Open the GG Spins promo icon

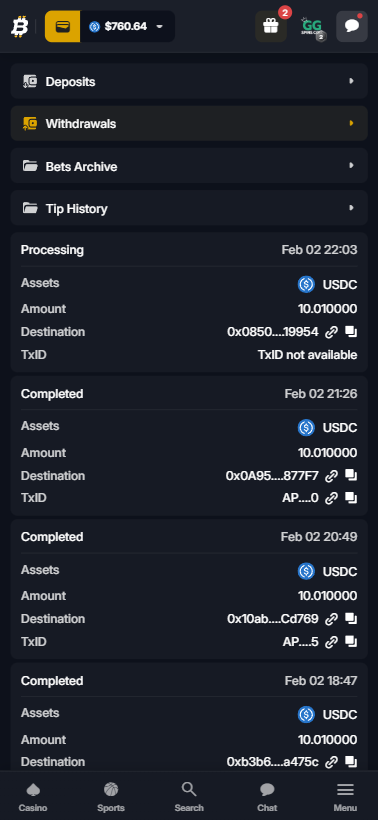tap(312, 26)
